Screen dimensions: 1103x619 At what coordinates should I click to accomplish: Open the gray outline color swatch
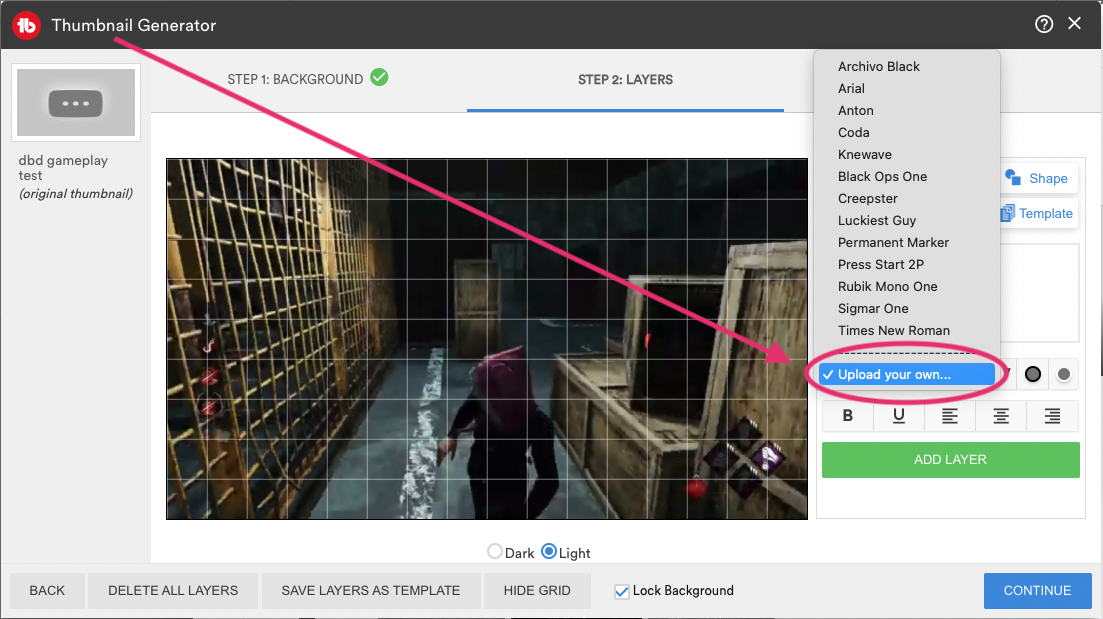[x=1064, y=374]
